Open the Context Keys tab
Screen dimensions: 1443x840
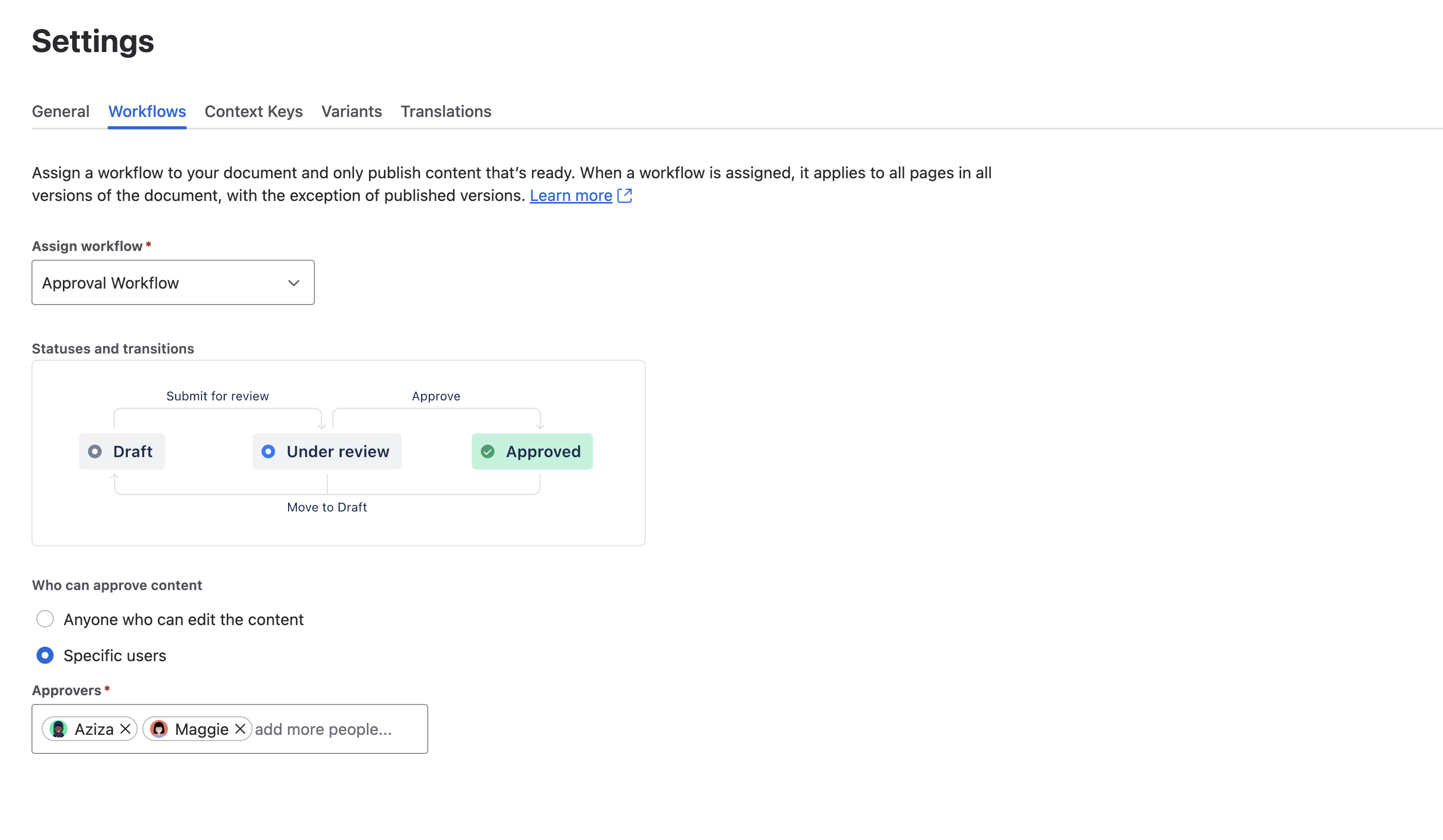click(x=254, y=111)
